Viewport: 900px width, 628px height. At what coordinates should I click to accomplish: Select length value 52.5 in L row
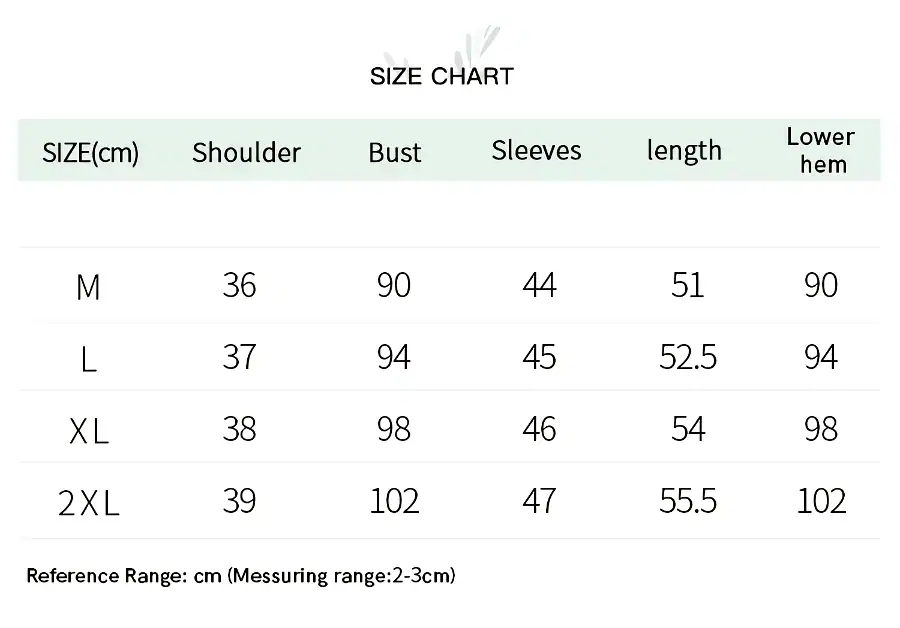pyautogui.click(x=688, y=357)
